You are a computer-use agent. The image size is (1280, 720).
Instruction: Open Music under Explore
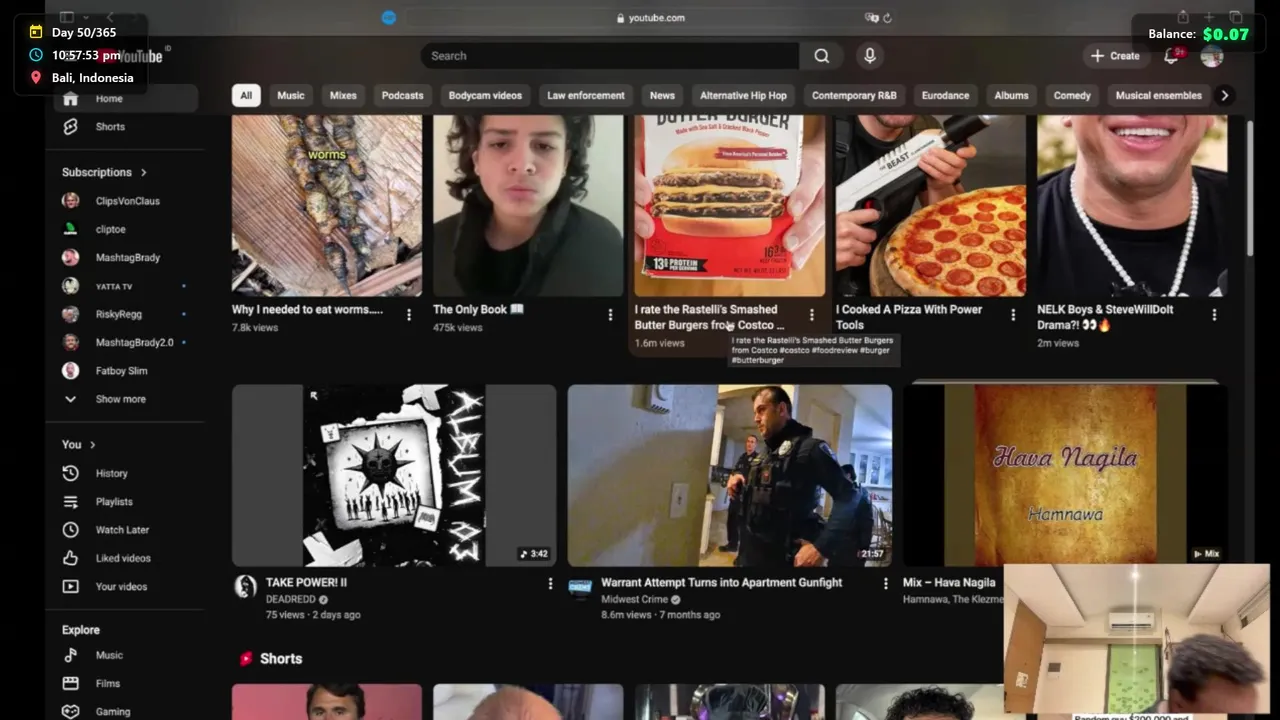pos(125,655)
